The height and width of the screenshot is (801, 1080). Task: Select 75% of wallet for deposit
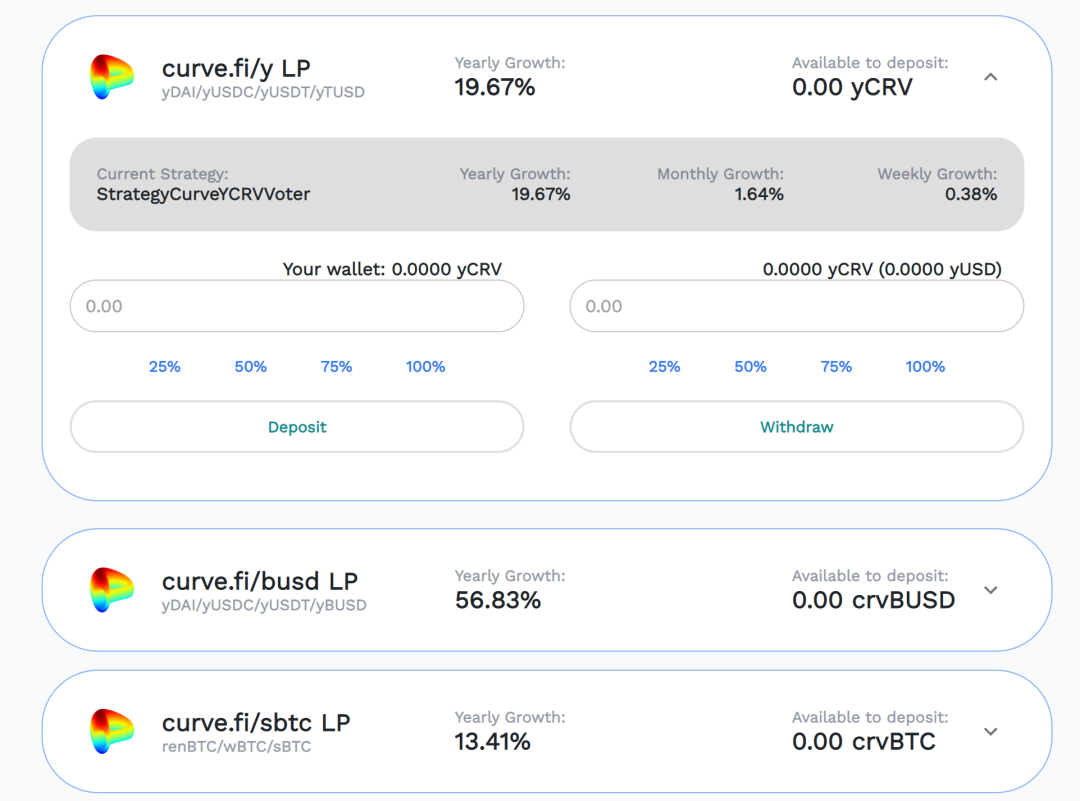point(336,366)
